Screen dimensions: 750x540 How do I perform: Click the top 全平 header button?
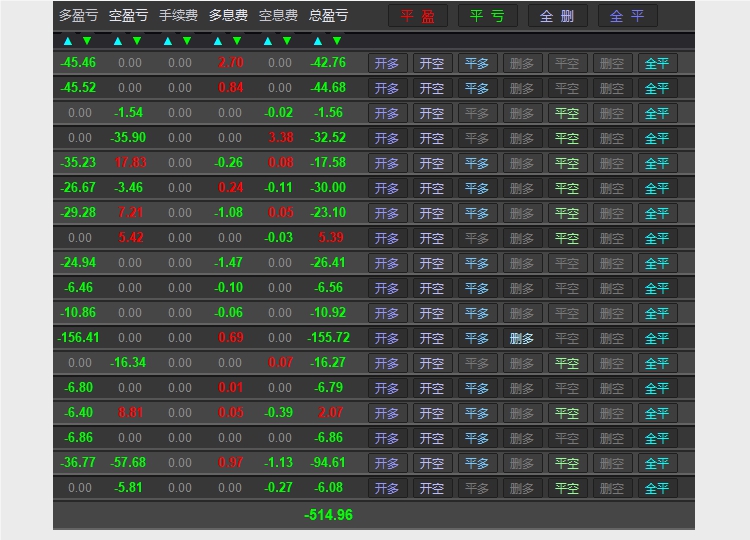[x=628, y=16]
